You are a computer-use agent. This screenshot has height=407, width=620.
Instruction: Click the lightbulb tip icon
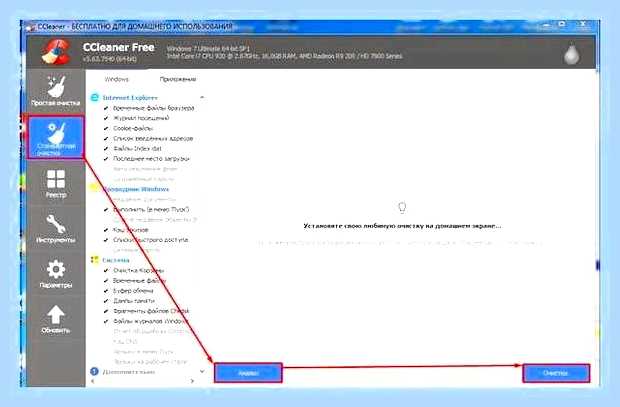[402, 207]
